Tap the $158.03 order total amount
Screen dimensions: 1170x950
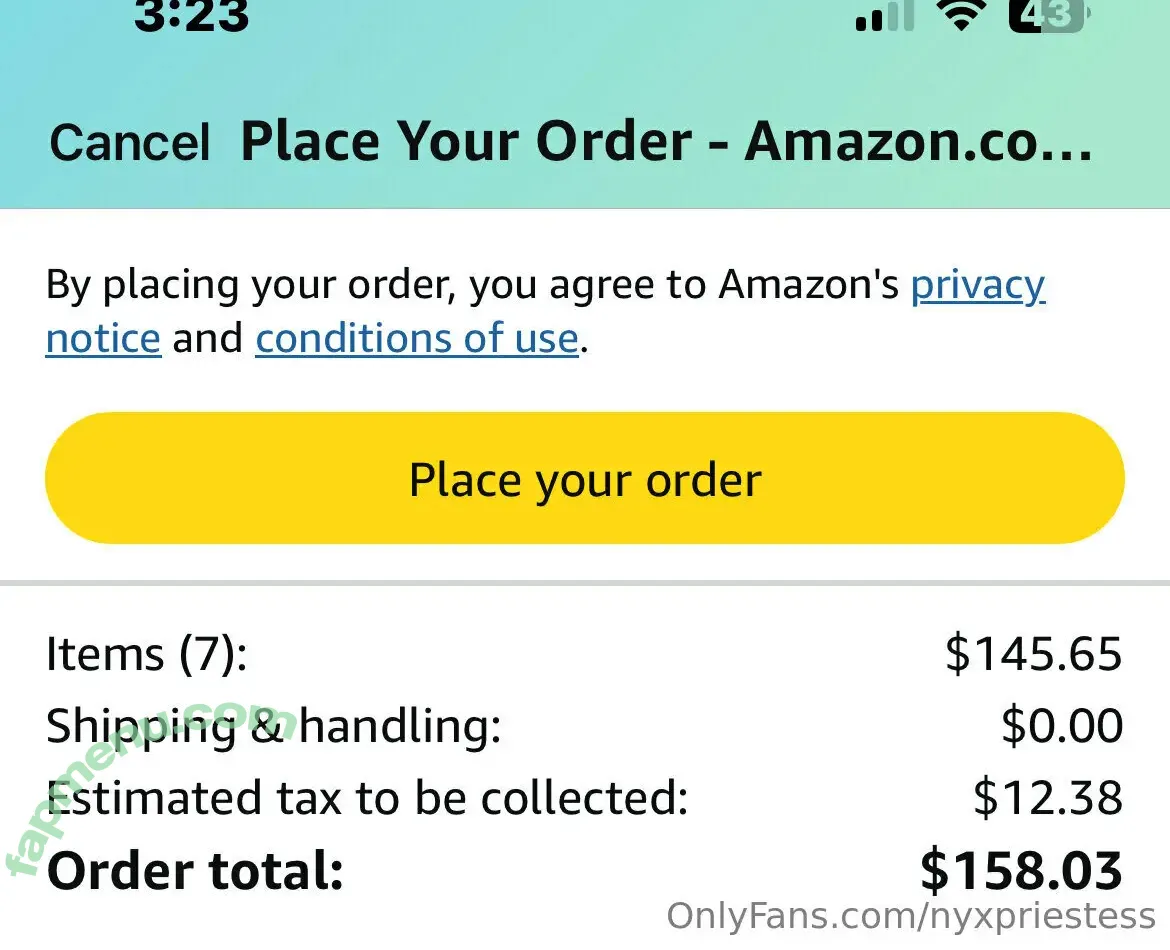coord(1021,871)
